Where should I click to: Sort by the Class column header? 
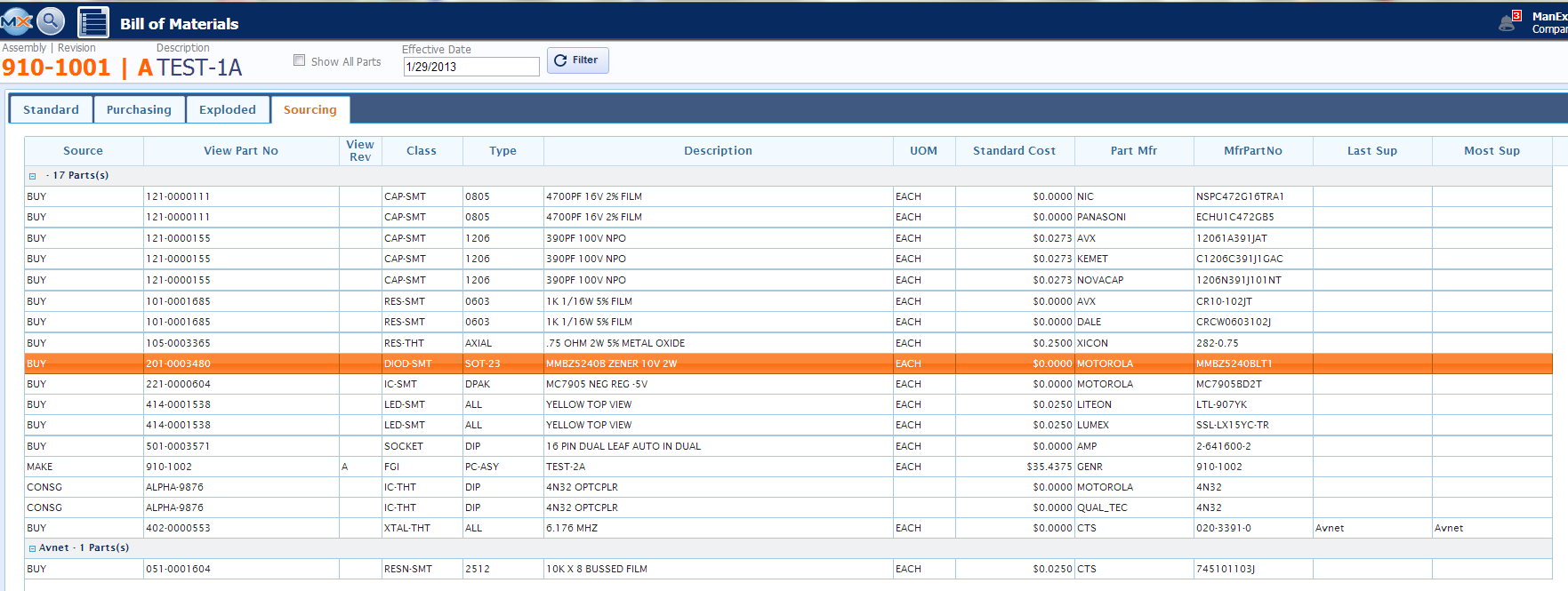click(422, 151)
